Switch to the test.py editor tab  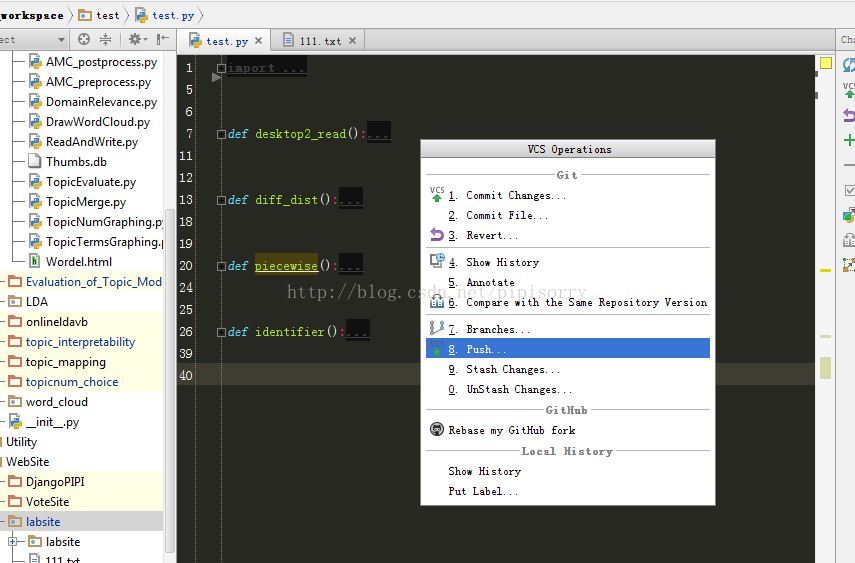click(225, 41)
